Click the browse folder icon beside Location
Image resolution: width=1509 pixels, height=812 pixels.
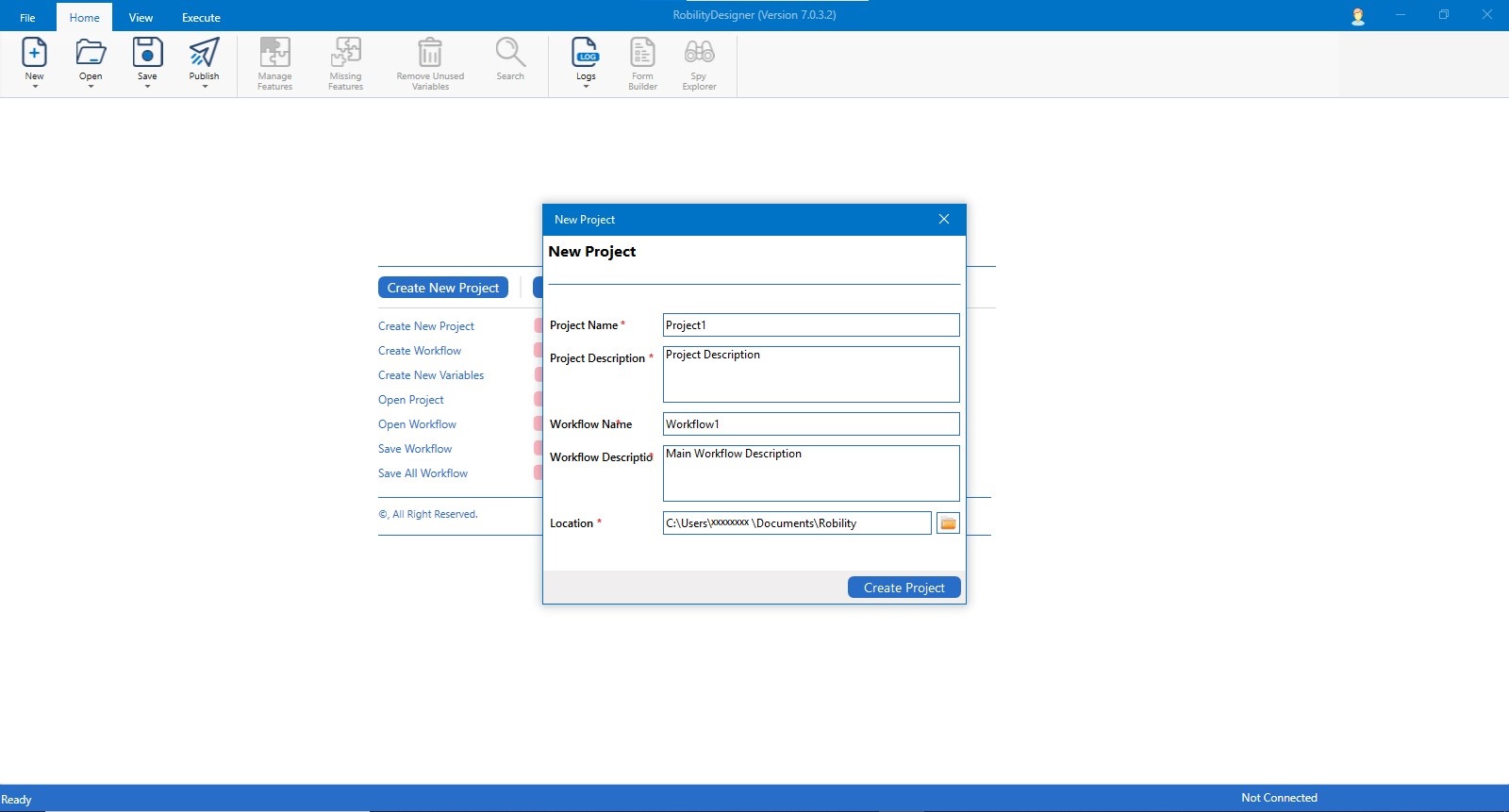click(948, 523)
